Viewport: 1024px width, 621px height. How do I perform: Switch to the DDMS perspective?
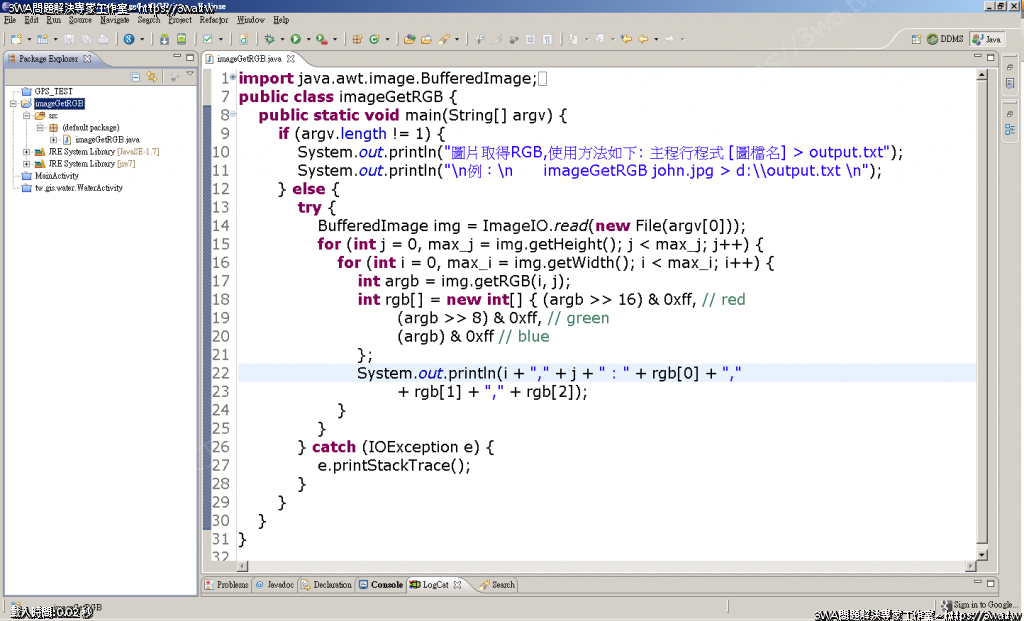click(945, 39)
